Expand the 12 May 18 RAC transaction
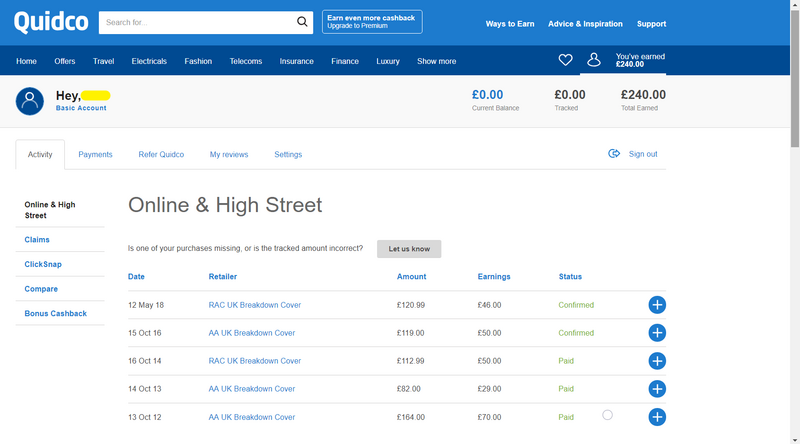Screen dimensions: 800x444 coord(657,305)
